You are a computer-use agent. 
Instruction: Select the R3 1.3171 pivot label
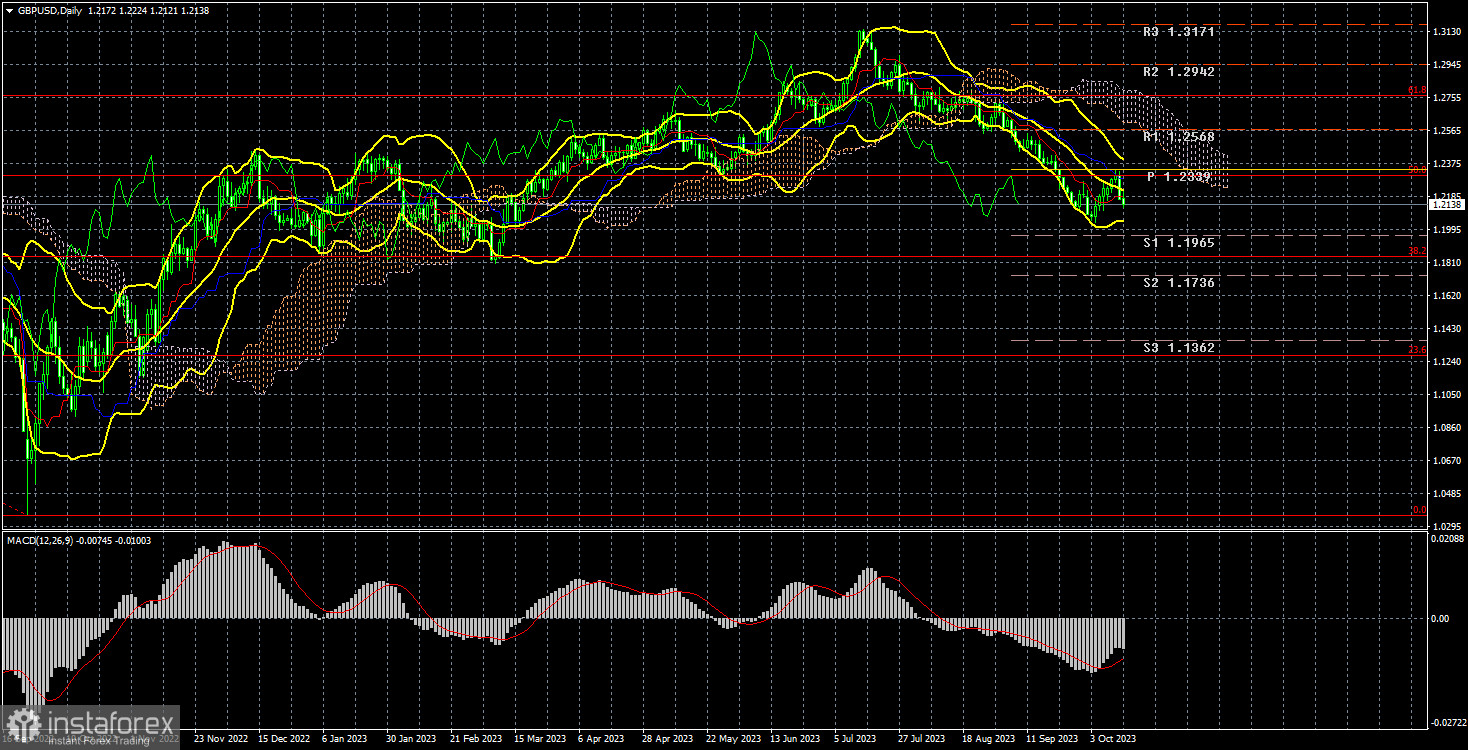point(1179,32)
